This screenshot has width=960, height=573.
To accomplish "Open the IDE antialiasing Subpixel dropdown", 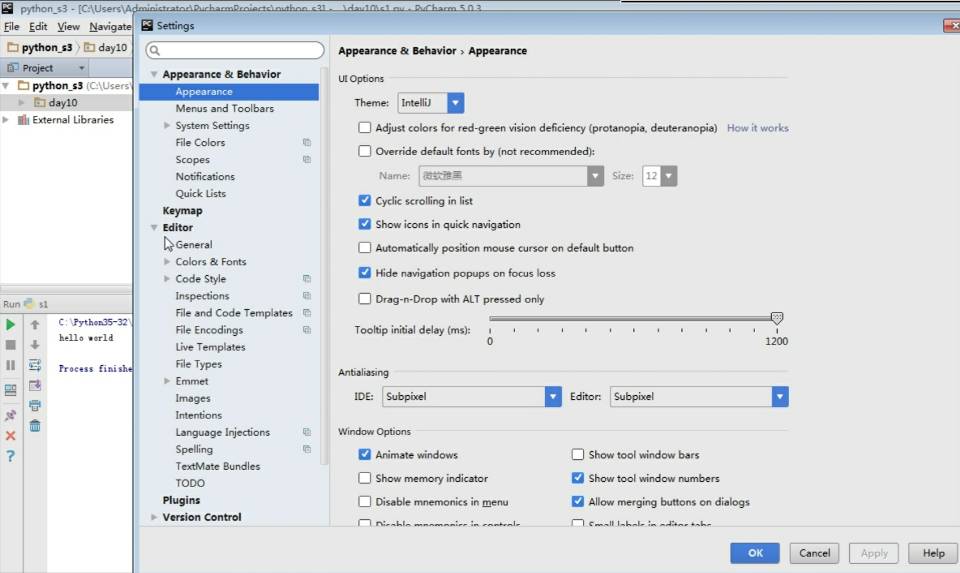I will [x=471, y=397].
